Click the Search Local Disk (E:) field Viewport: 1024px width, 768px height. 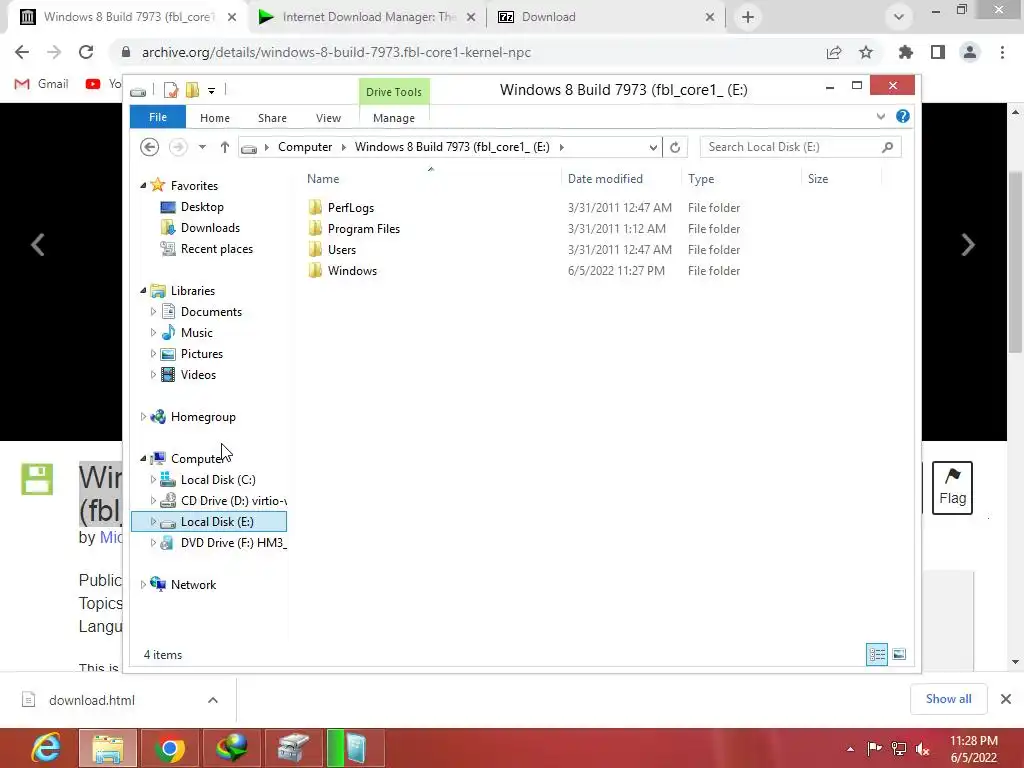point(801,147)
